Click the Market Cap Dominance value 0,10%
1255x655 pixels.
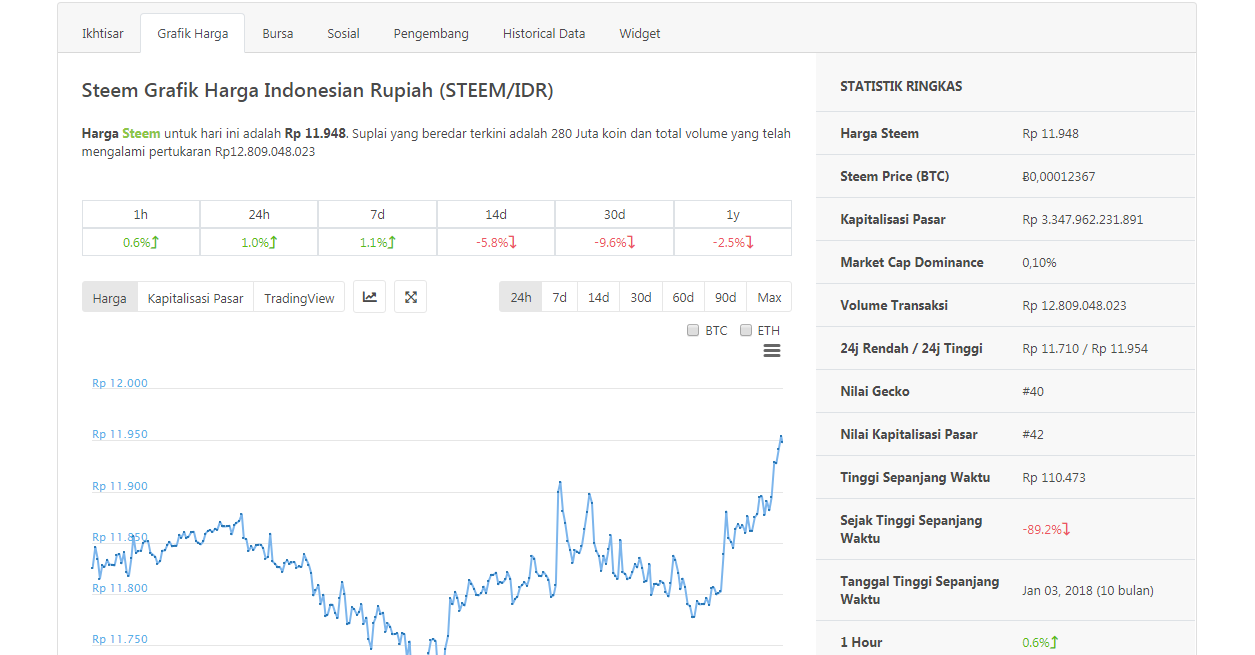tap(1039, 262)
